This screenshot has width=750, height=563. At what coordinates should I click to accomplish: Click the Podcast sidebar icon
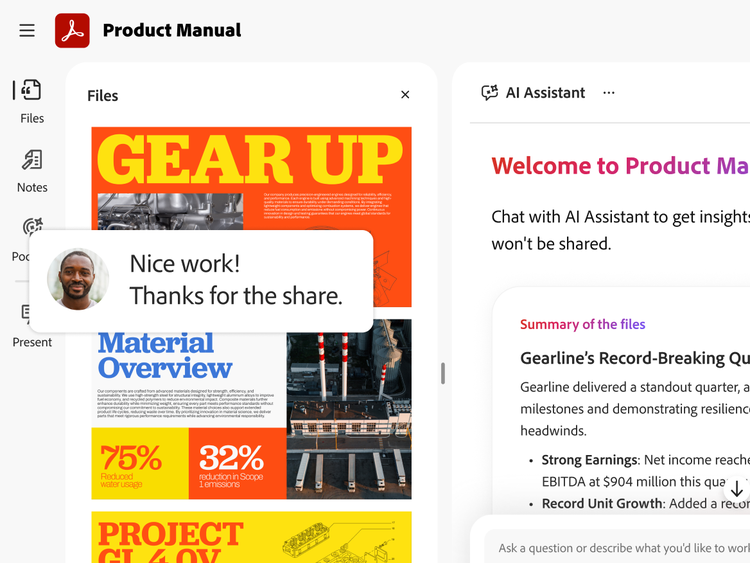(x=32, y=227)
